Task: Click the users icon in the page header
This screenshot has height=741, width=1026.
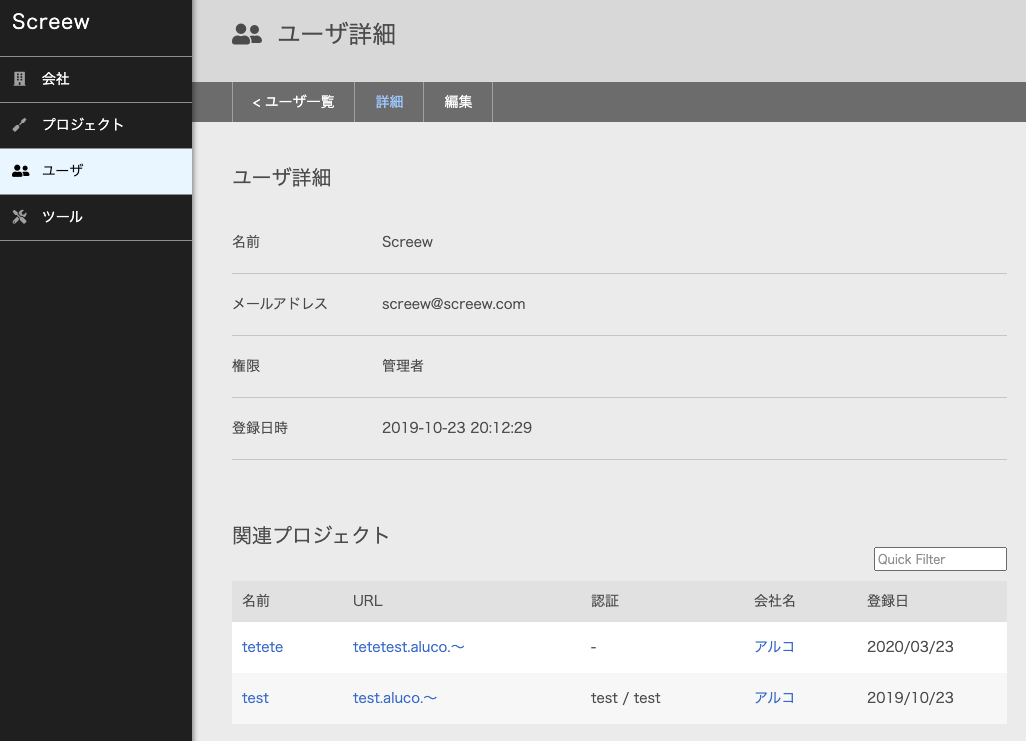Action: point(246,34)
